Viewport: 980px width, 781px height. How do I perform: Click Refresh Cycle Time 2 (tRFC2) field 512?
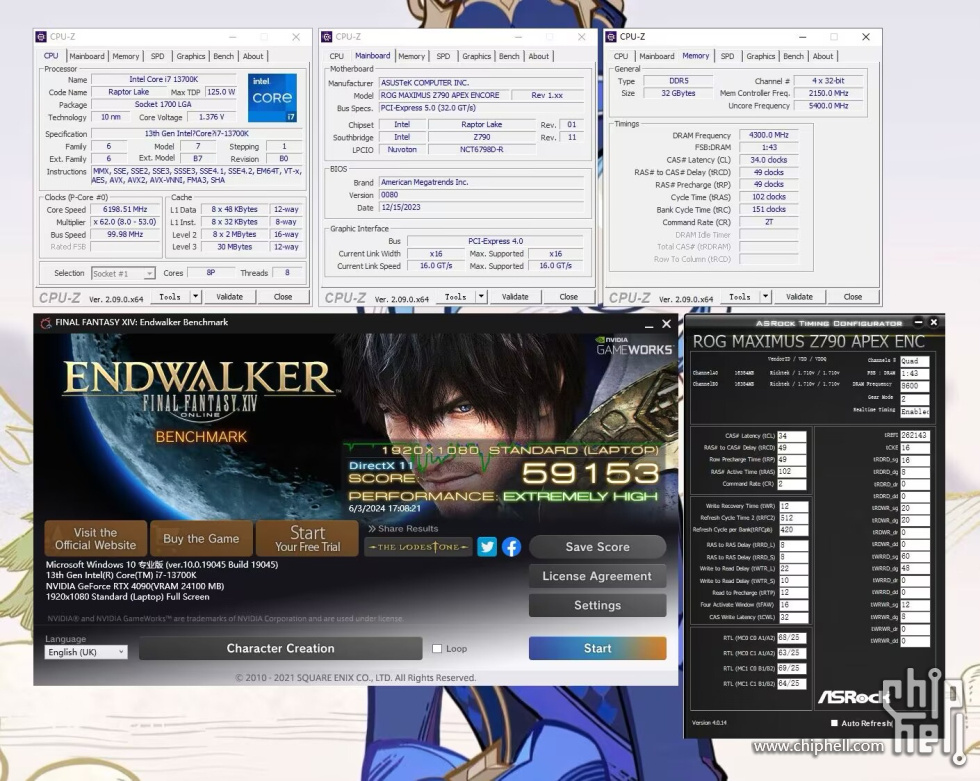793,518
